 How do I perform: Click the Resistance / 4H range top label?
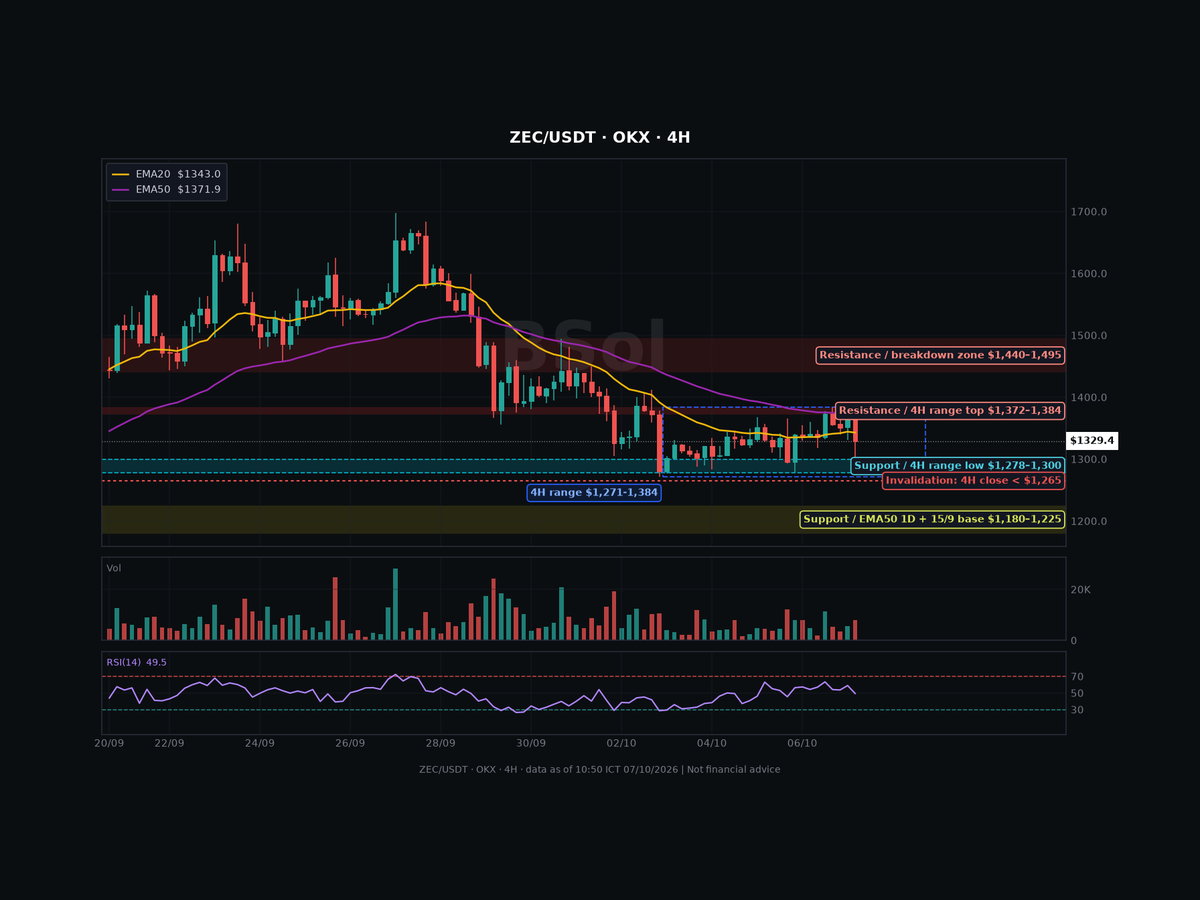(x=950, y=410)
